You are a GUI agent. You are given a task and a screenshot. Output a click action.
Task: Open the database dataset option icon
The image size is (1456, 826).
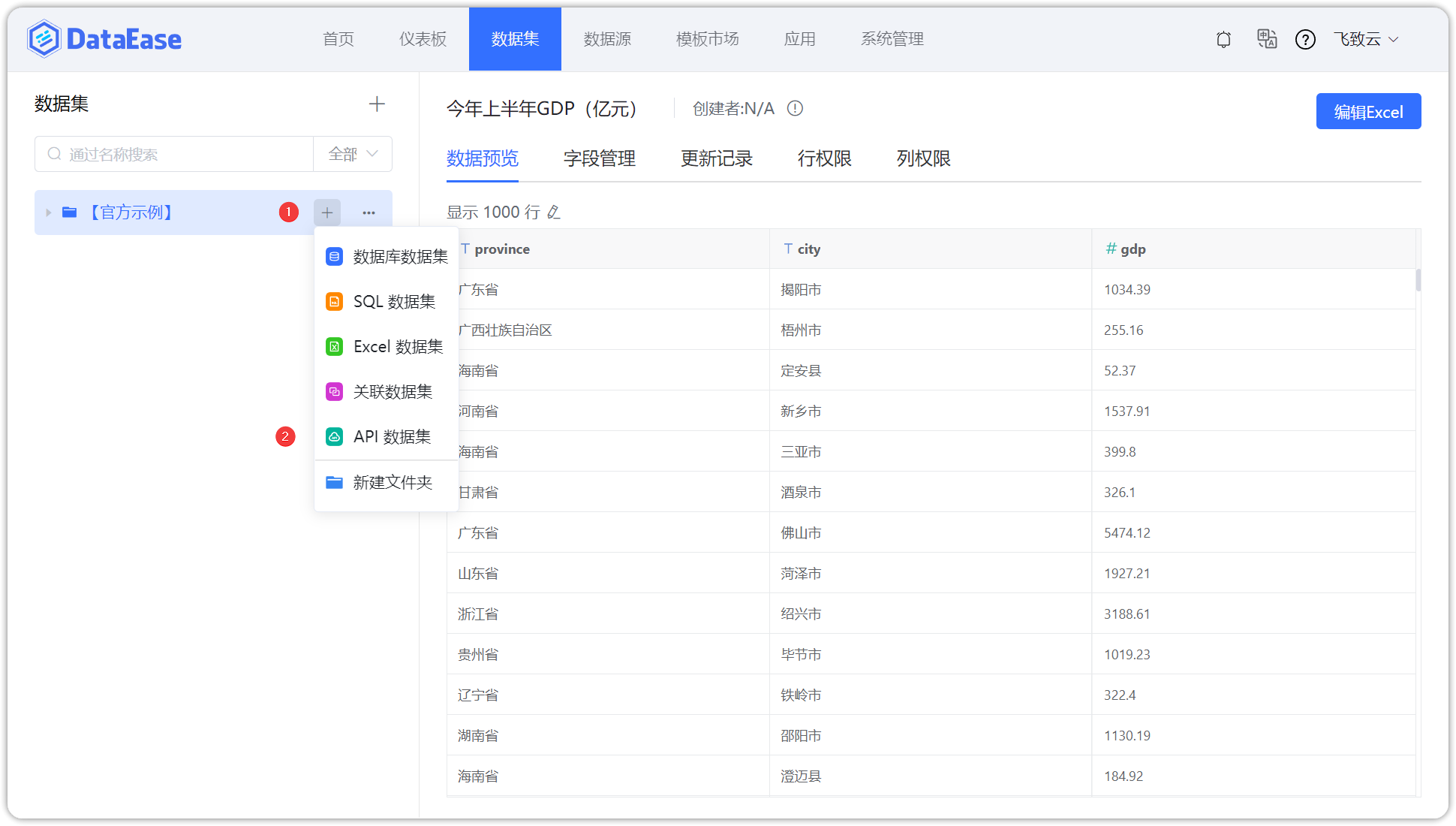(333, 256)
